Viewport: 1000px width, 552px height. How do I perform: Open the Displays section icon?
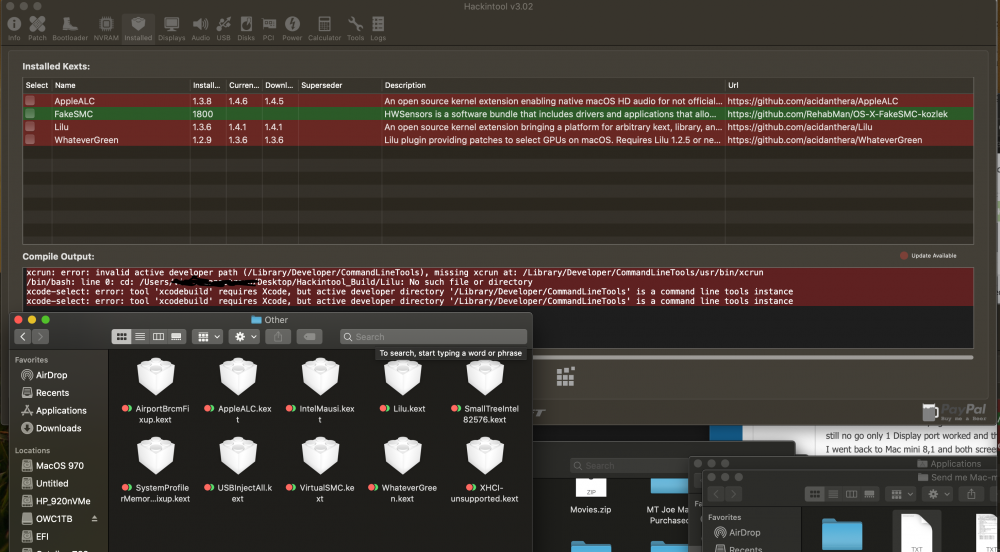coord(172,29)
